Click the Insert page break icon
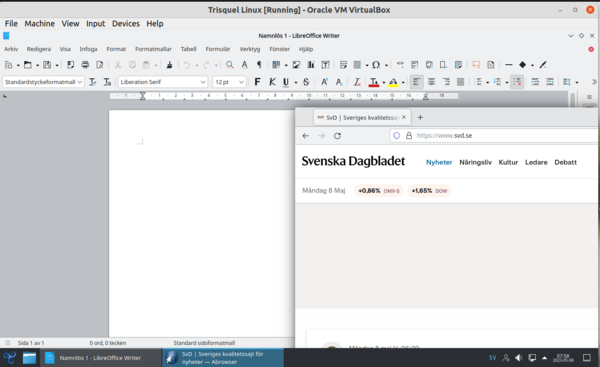 click(x=343, y=65)
